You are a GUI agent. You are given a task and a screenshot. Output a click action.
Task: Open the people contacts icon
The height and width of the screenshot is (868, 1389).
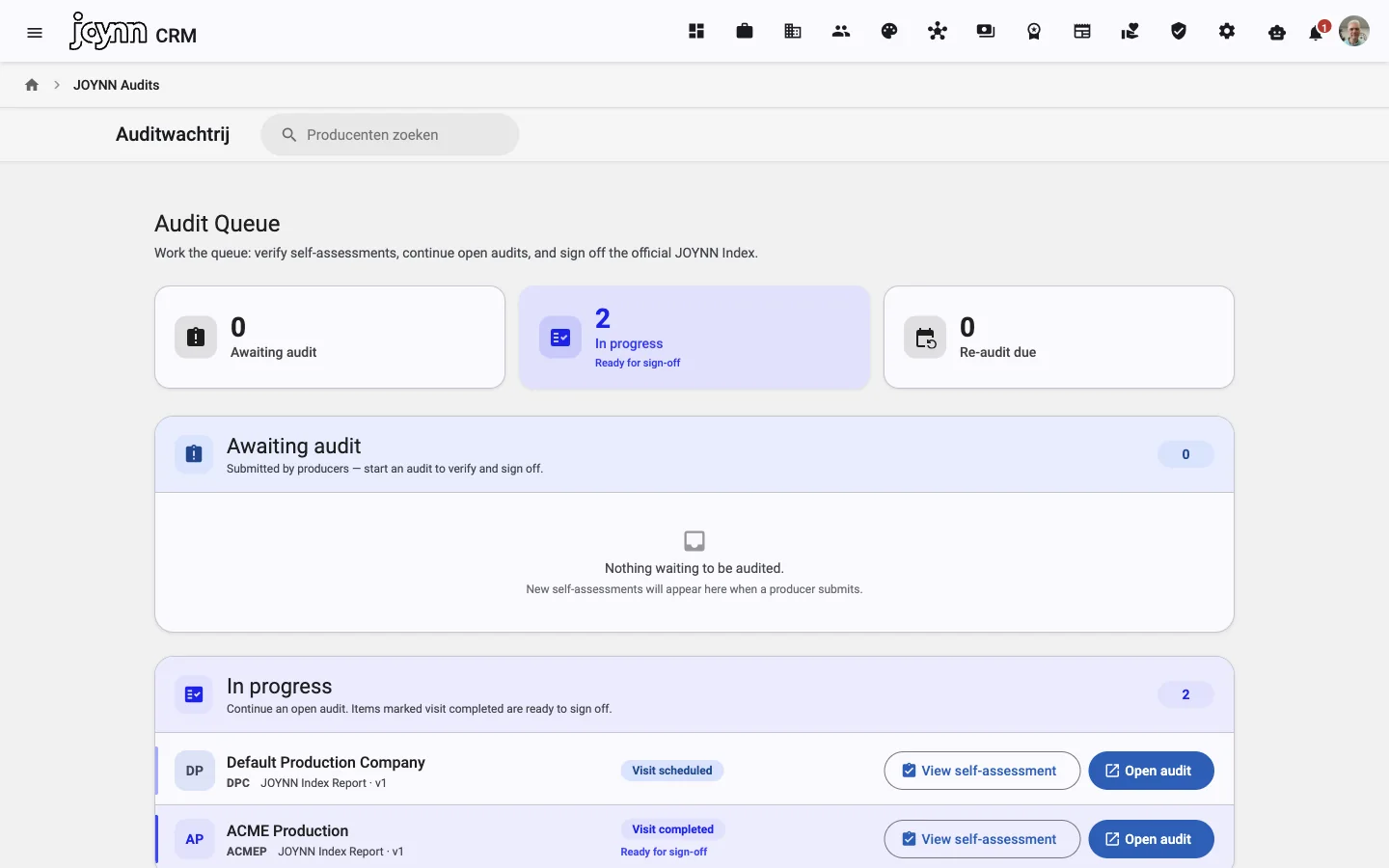pyautogui.click(x=841, y=32)
